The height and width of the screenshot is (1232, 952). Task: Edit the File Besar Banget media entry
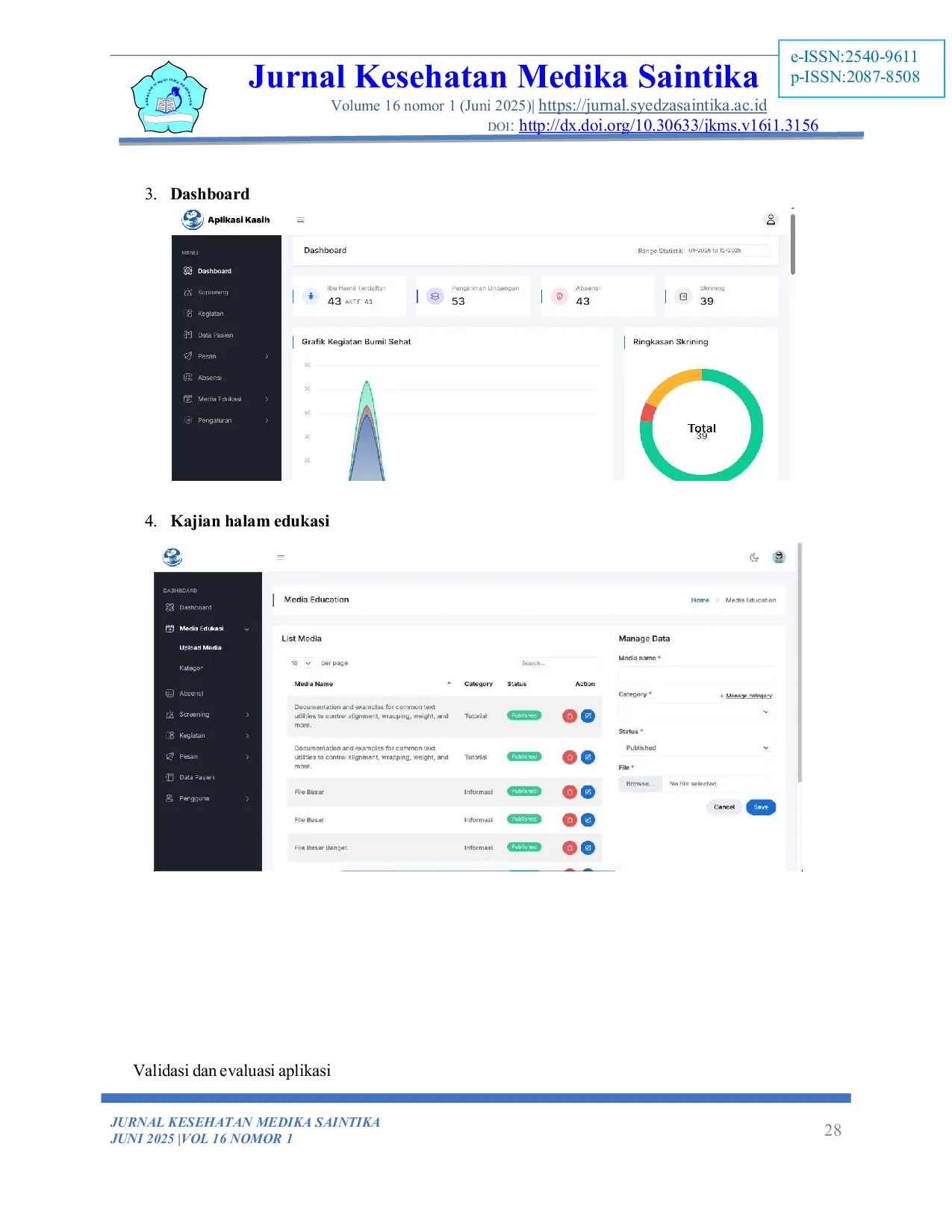click(x=588, y=847)
